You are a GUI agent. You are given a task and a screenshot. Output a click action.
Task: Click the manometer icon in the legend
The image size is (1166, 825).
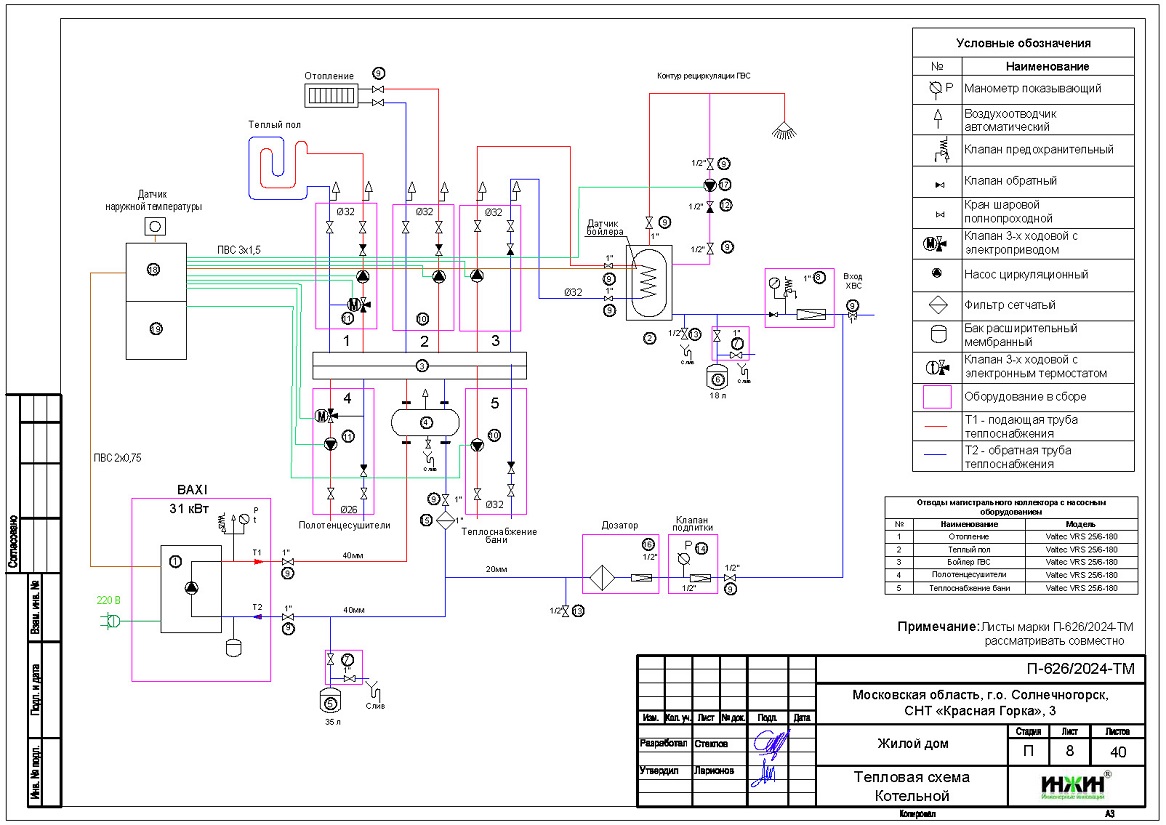pyautogui.click(x=936, y=88)
